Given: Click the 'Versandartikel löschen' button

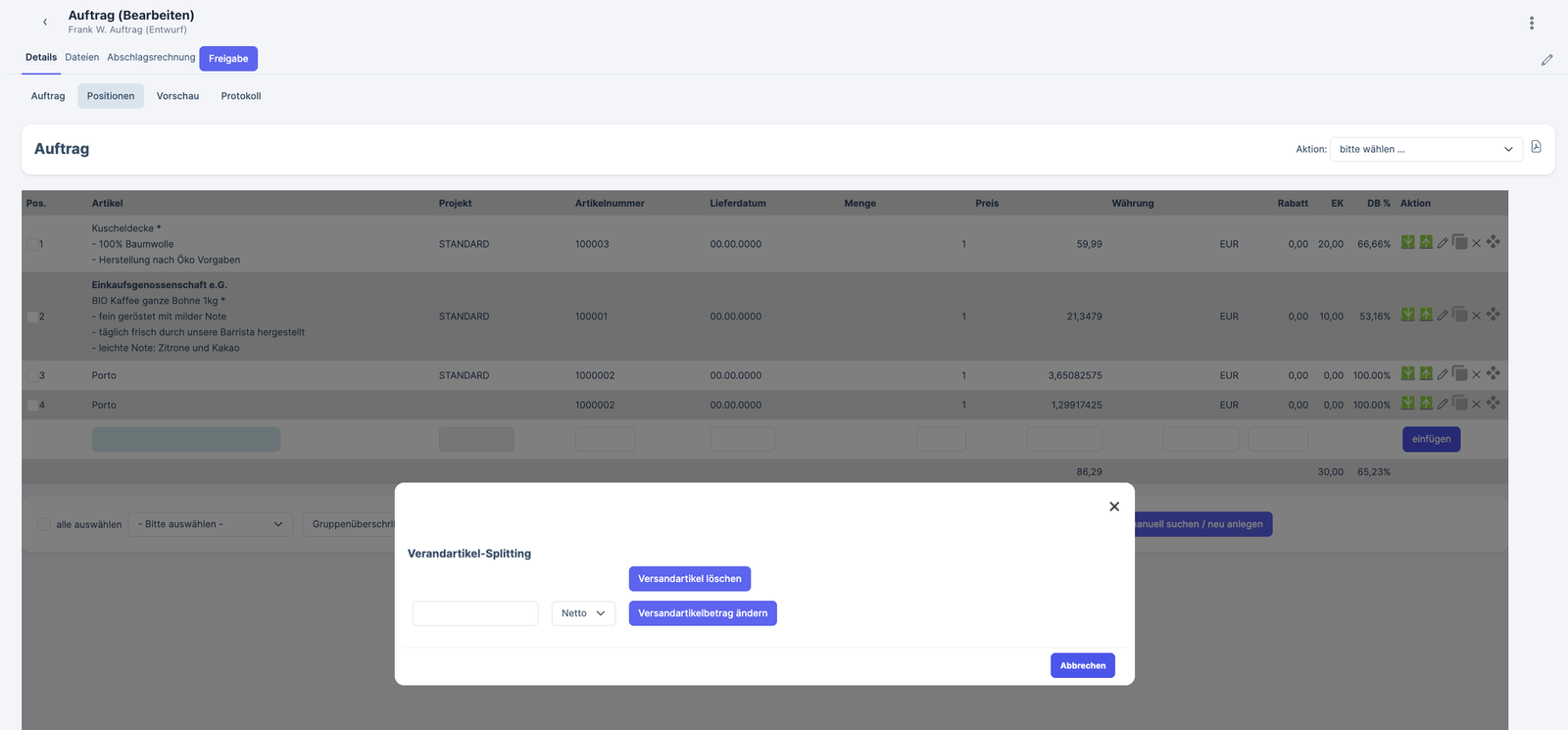Looking at the screenshot, I should coord(689,579).
